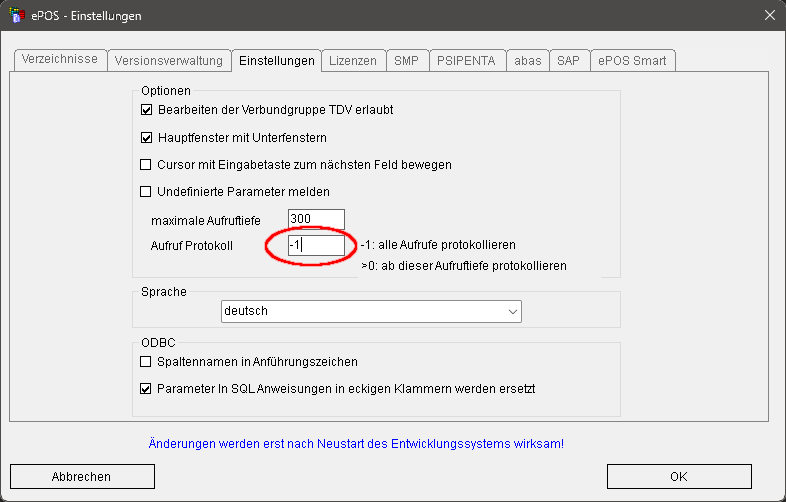Switch to the Verzeichnisse tab
Image resolution: width=786 pixels, height=502 pixels.
tap(60, 59)
